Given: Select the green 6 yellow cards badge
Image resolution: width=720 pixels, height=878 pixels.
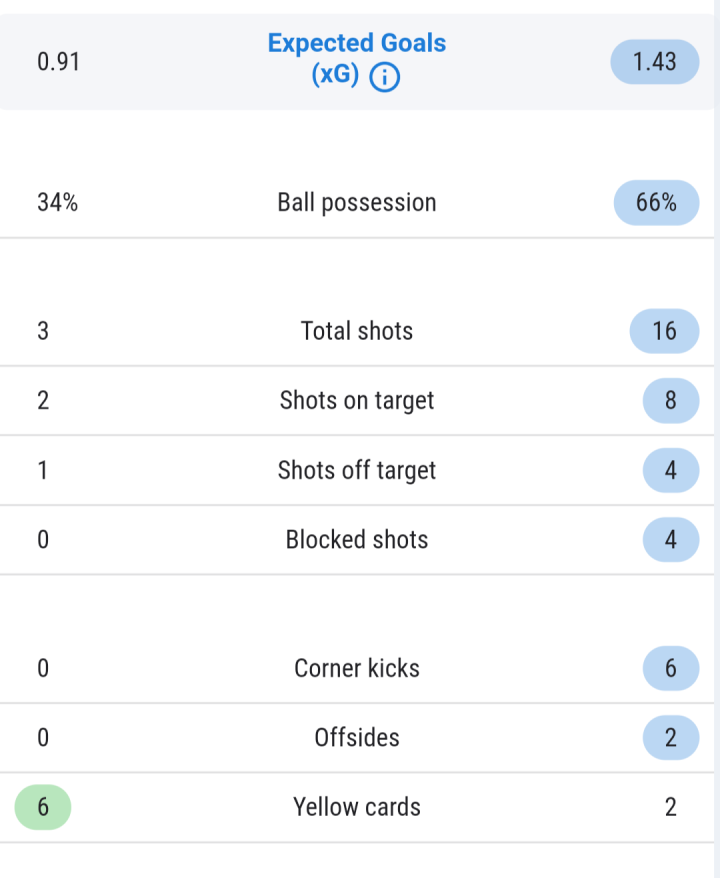Looking at the screenshot, I should 43,807.
